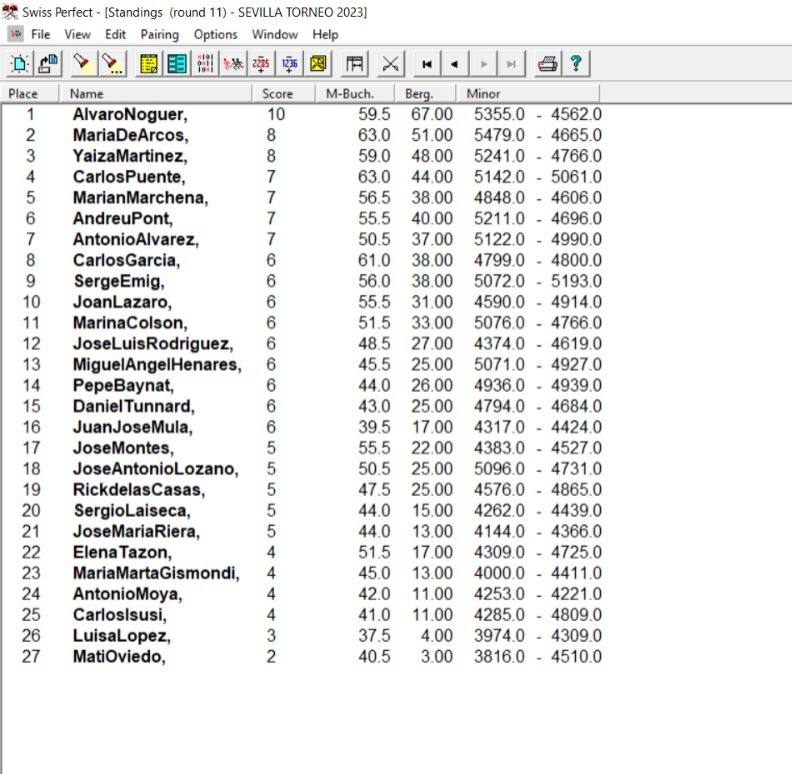Click the flashlight Find Next icon with dots
This screenshot has height=774, width=792.
112,64
